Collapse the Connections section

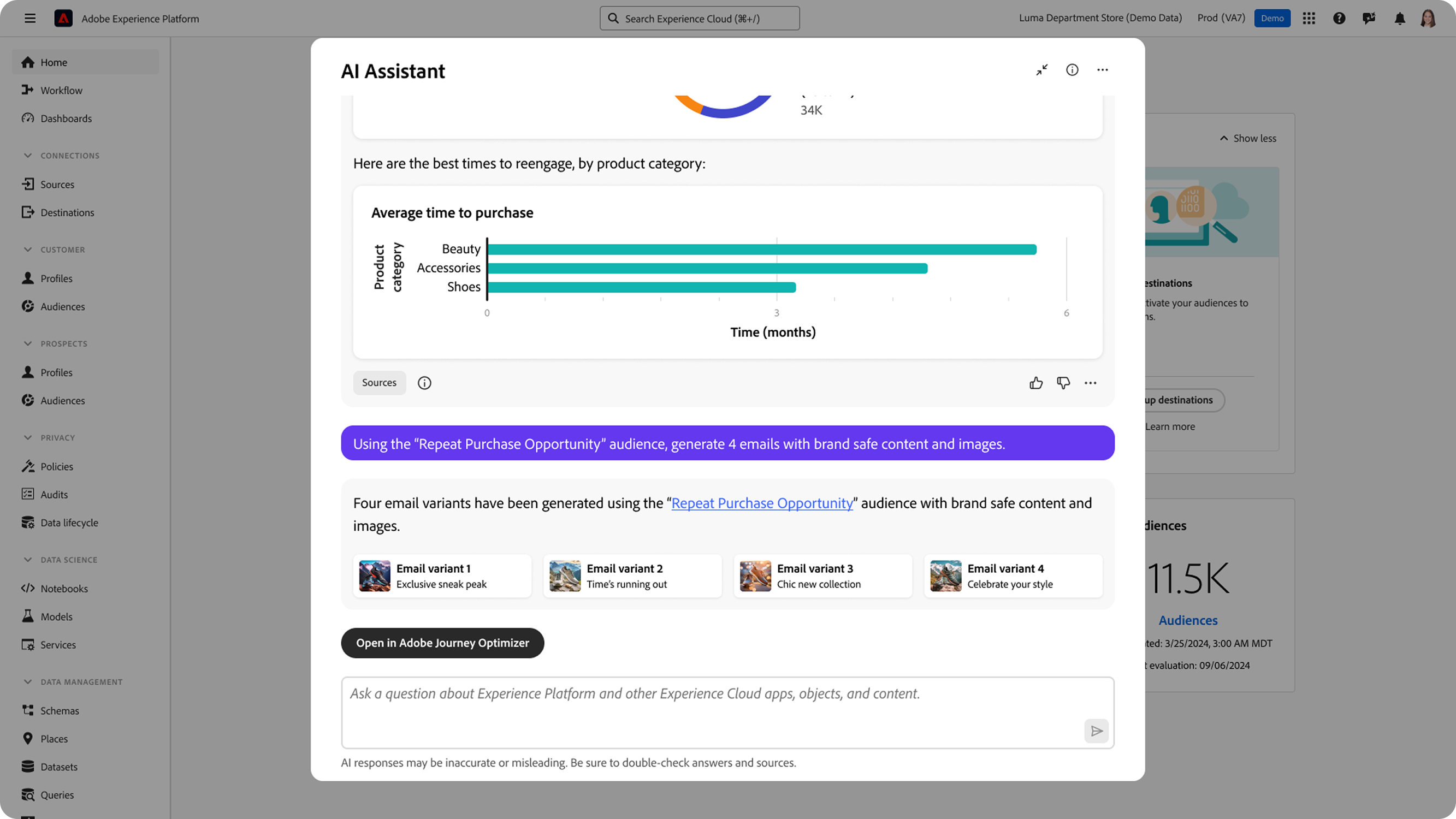(28, 156)
